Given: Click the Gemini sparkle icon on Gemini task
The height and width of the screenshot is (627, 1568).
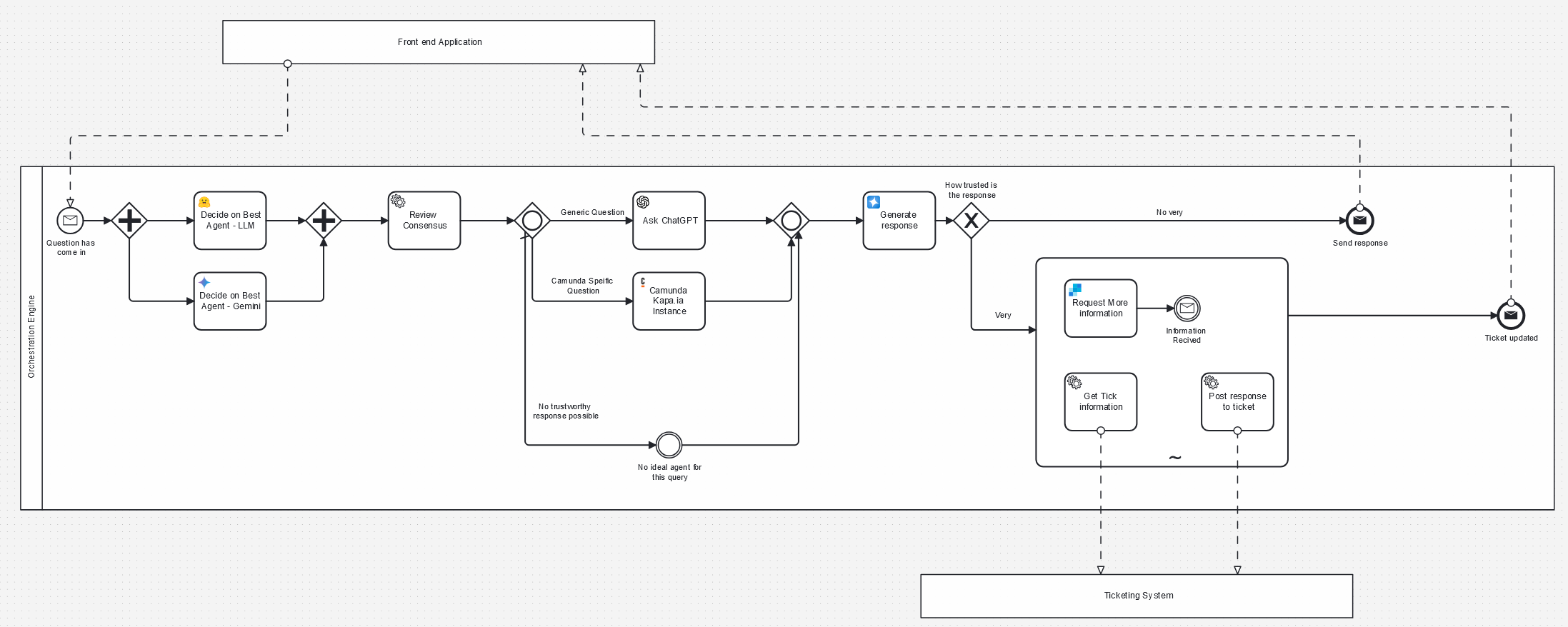Looking at the screenshot, I should tap(204, 283).
